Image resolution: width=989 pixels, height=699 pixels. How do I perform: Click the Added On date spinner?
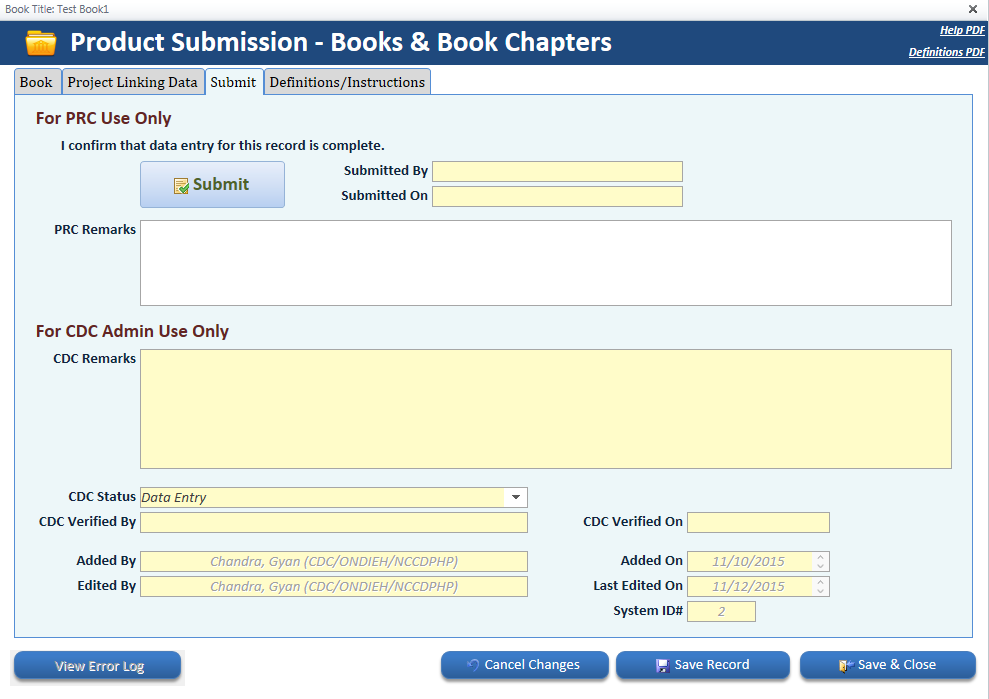[821, 561]
